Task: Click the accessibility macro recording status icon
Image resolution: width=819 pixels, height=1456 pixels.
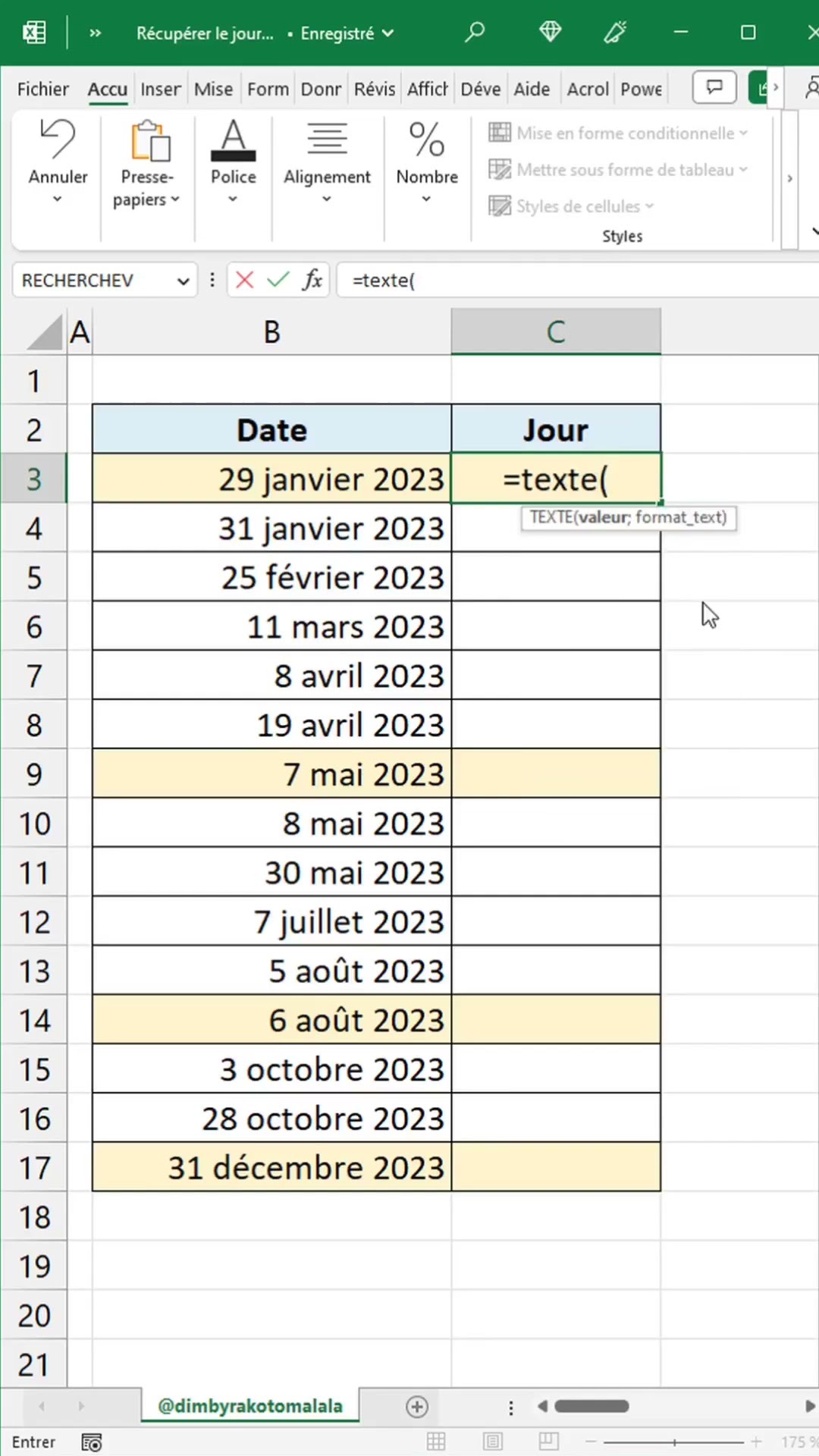Action: pos(92,1442)
